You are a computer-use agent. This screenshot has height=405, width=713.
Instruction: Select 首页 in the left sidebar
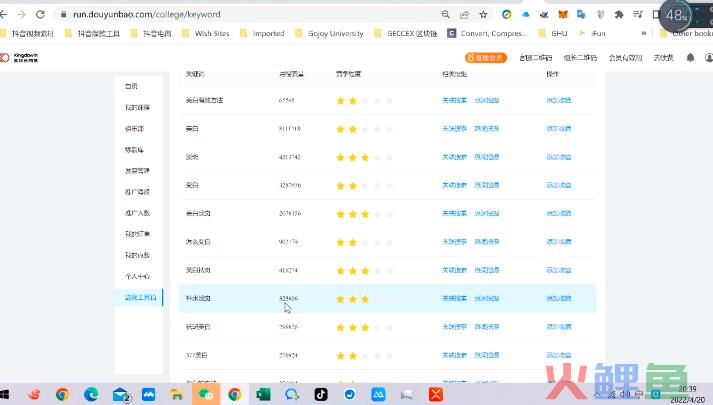131,86
